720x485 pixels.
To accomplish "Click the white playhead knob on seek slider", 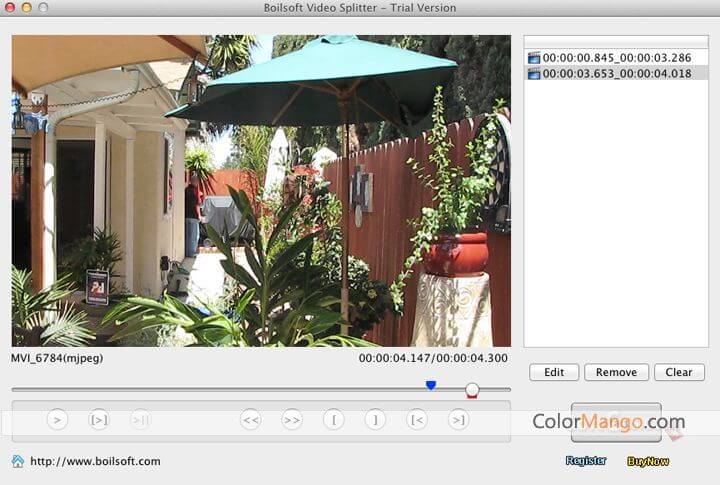I will [472, 389].
